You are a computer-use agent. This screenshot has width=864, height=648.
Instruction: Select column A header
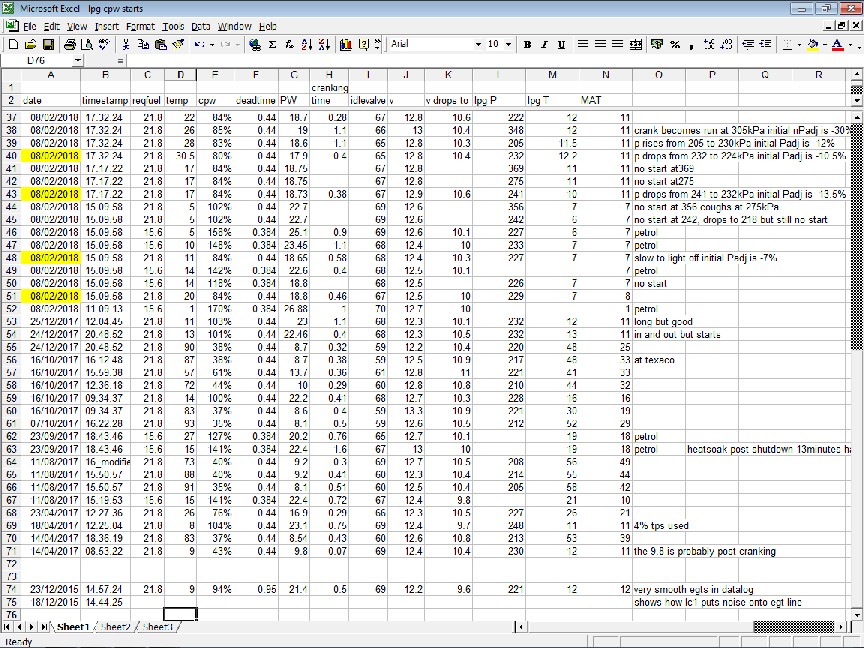coord(51,75)
